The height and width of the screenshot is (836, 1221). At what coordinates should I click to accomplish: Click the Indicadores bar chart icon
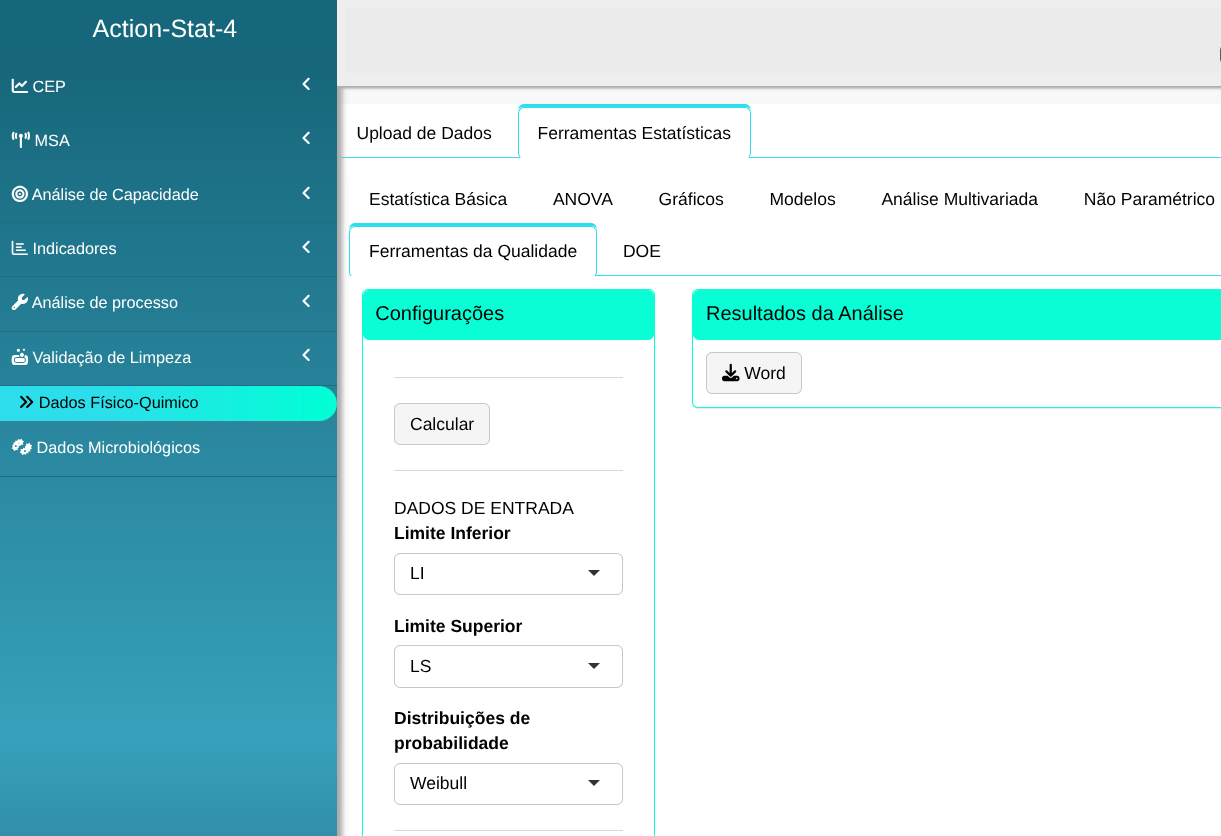point(20,248)
